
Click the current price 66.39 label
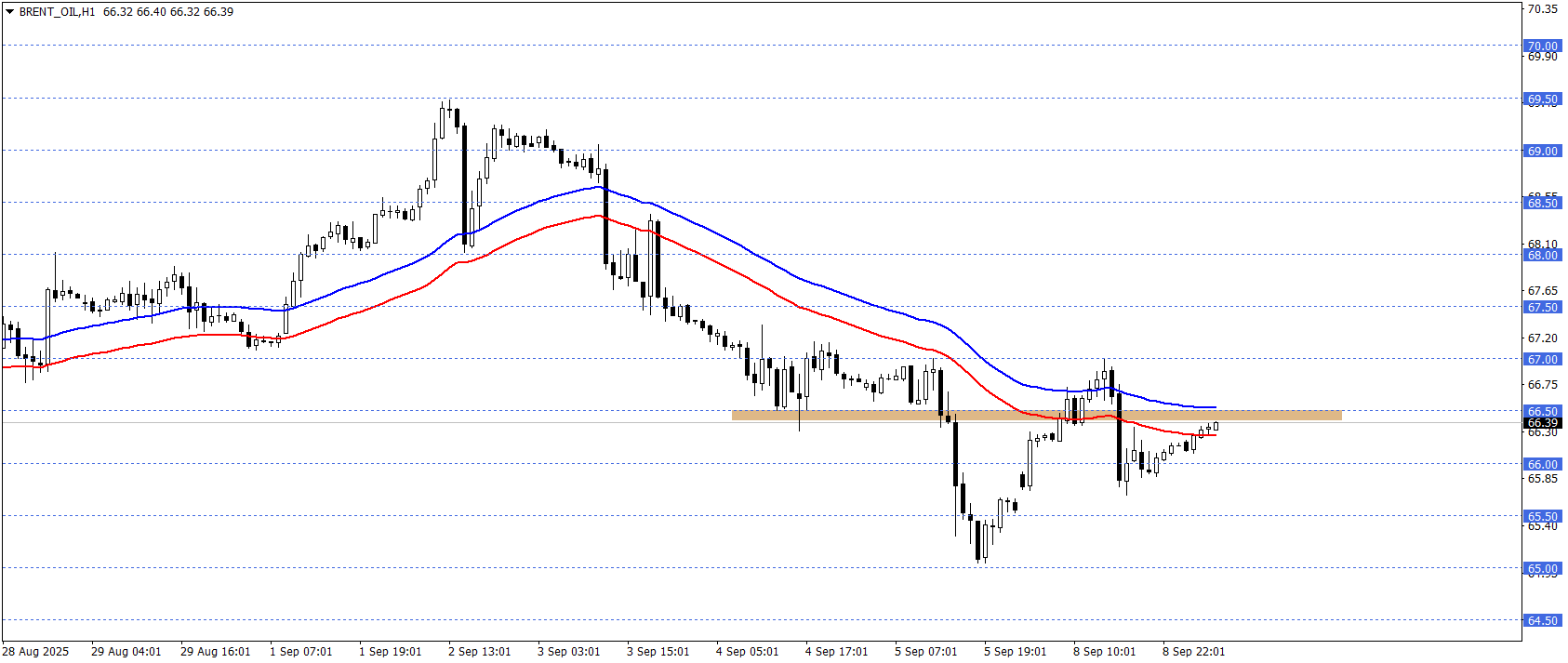pyautogui.click(x=1542, y=423)
